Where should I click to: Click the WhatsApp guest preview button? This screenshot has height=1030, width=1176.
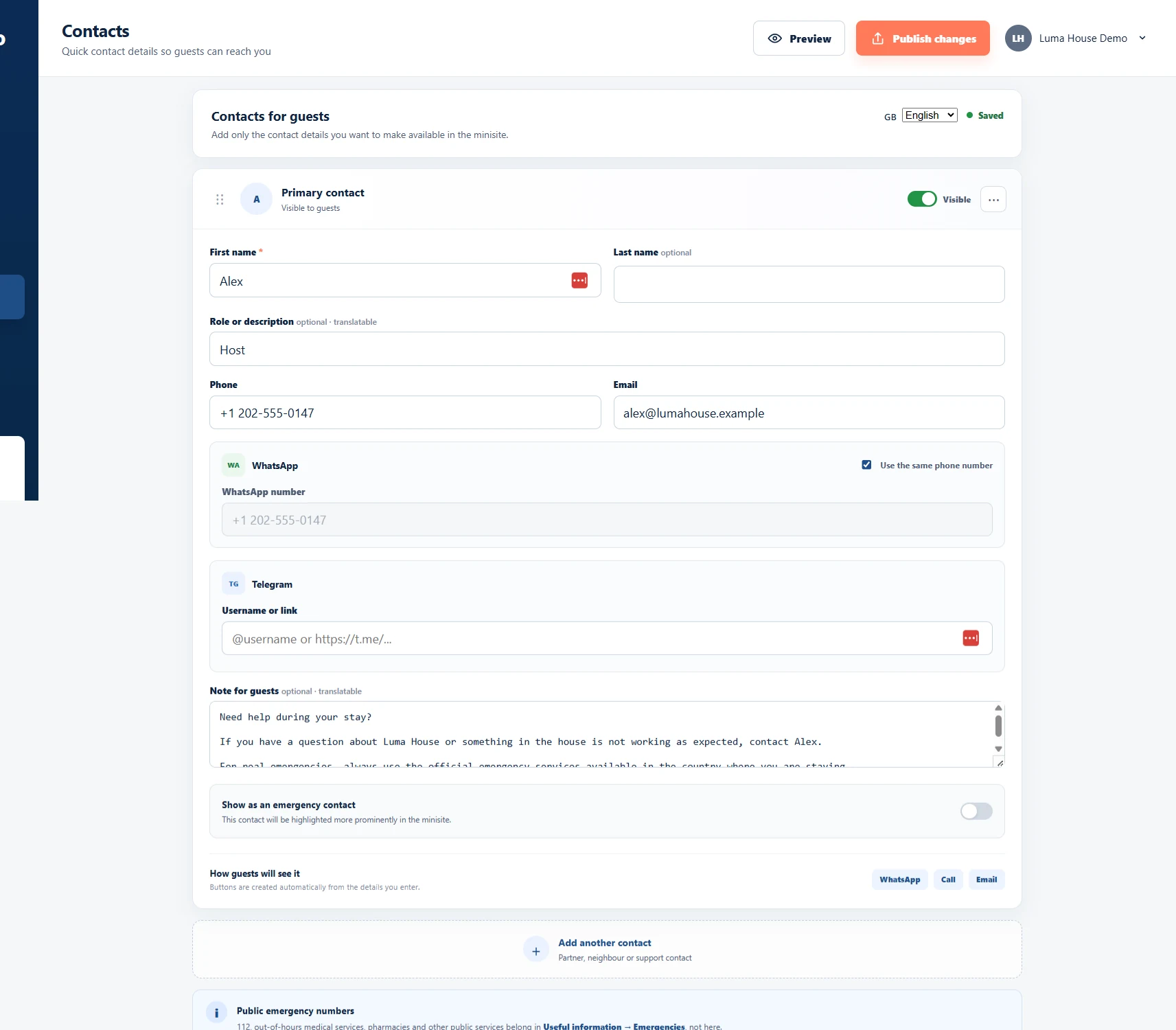click(x=900, y=880)
